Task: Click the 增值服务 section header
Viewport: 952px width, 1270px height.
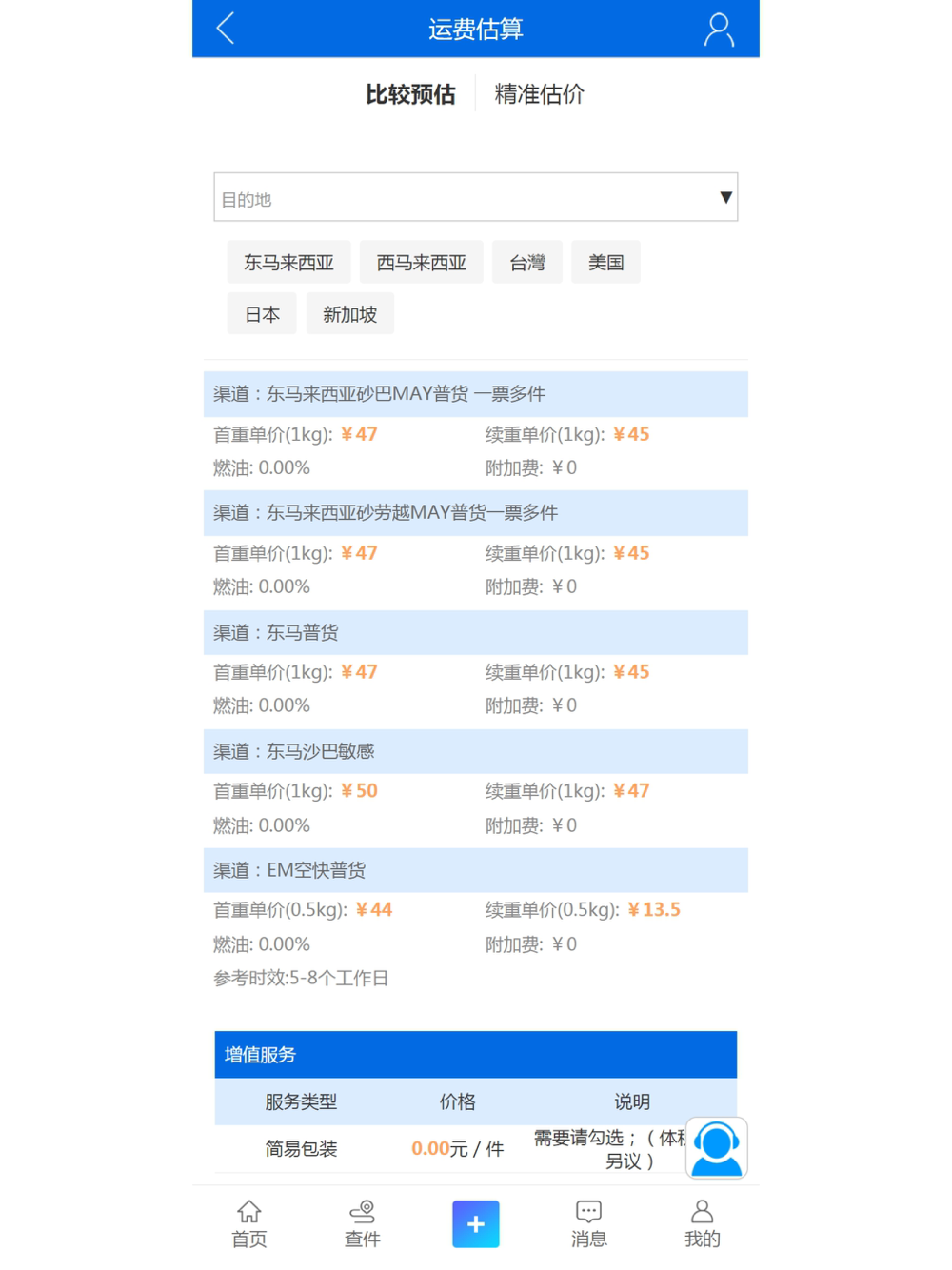Action: 476,1055
